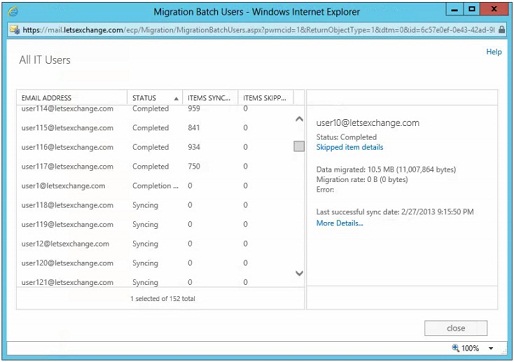The width and height of the screenshot is (514, 362).
Task: Open the zoom level dropdown arrow
Action: click(x=491, y=348)
